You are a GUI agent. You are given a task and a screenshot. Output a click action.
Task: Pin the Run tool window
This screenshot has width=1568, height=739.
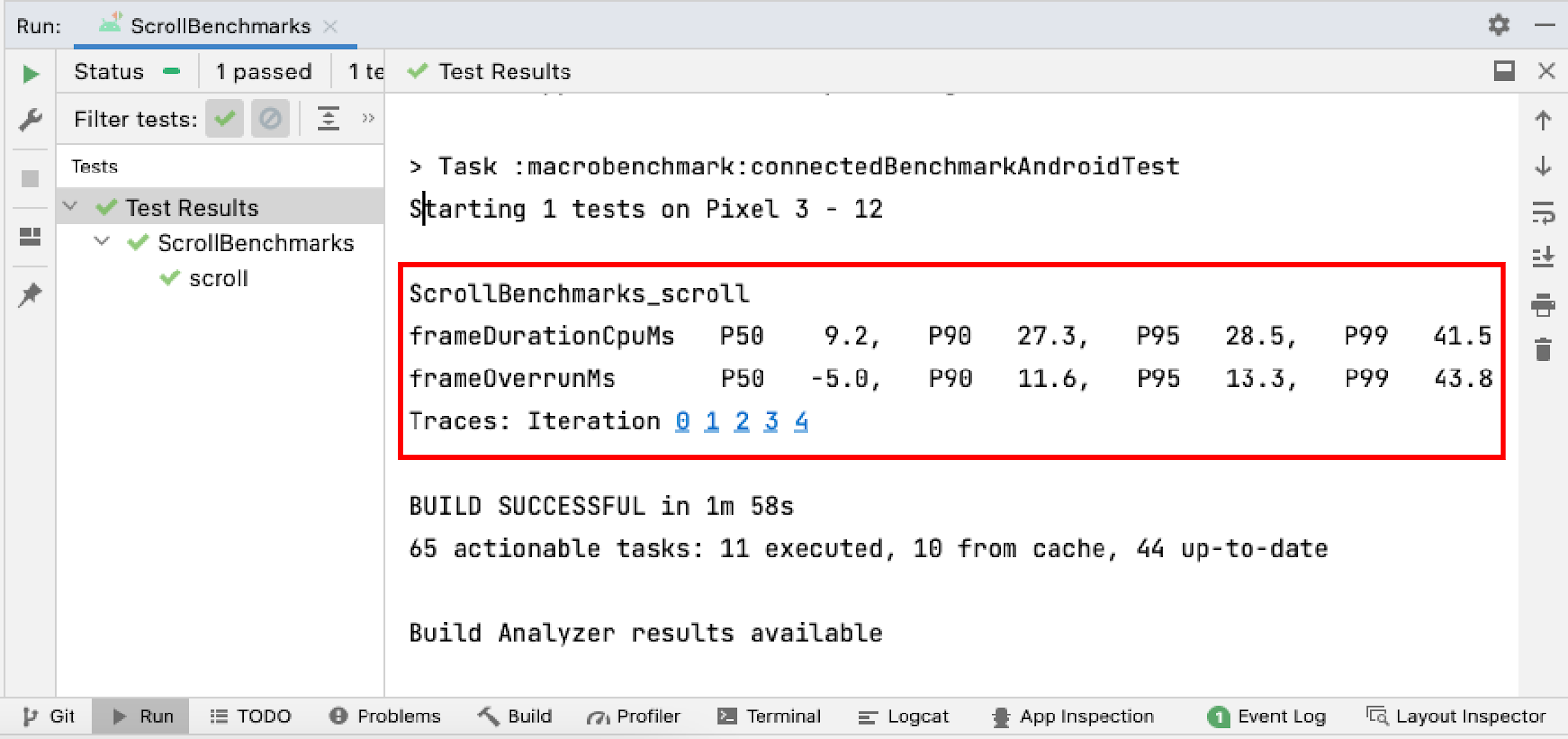(29, 294)
